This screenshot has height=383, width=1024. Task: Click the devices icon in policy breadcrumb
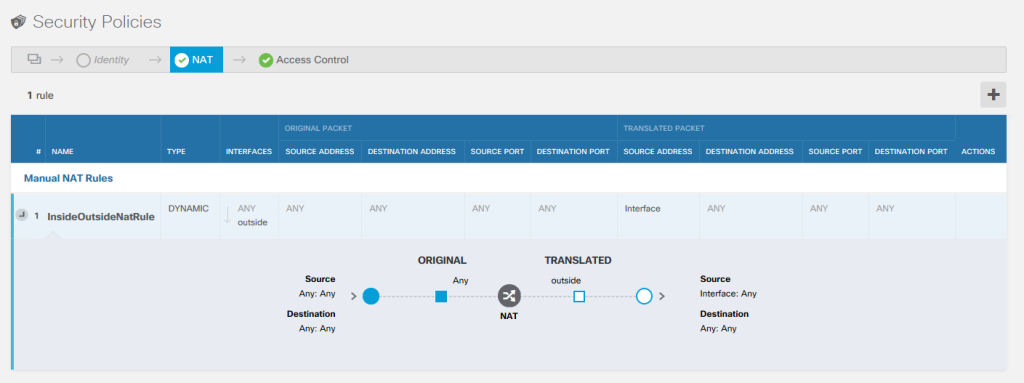click(34, 59)
